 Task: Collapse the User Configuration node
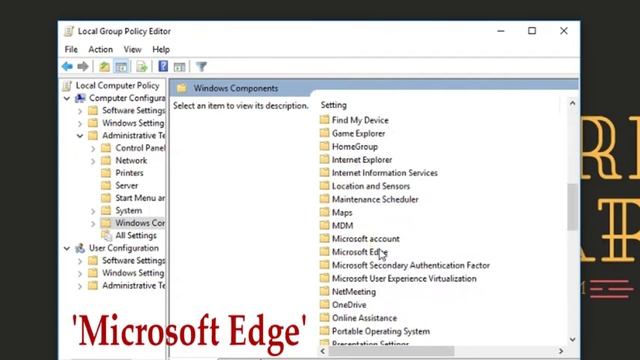tap(67, 249)
